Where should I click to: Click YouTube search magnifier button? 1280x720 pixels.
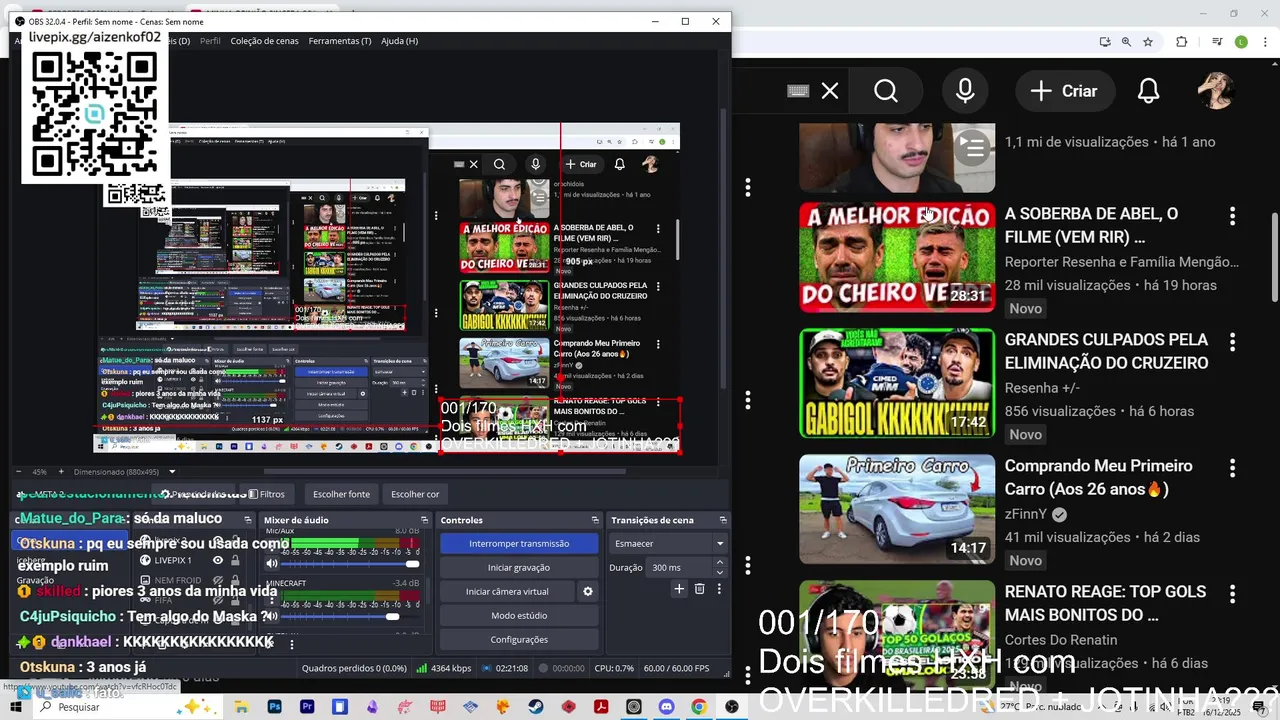click(x=886, y=91)
